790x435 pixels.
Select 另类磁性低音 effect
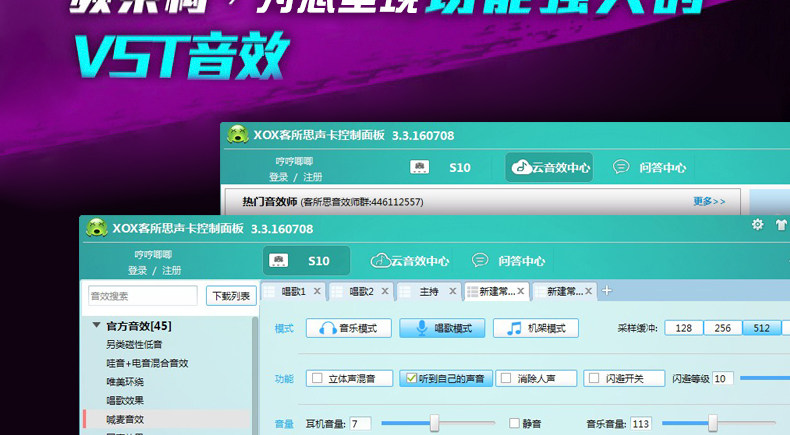[x=134, y=345]
